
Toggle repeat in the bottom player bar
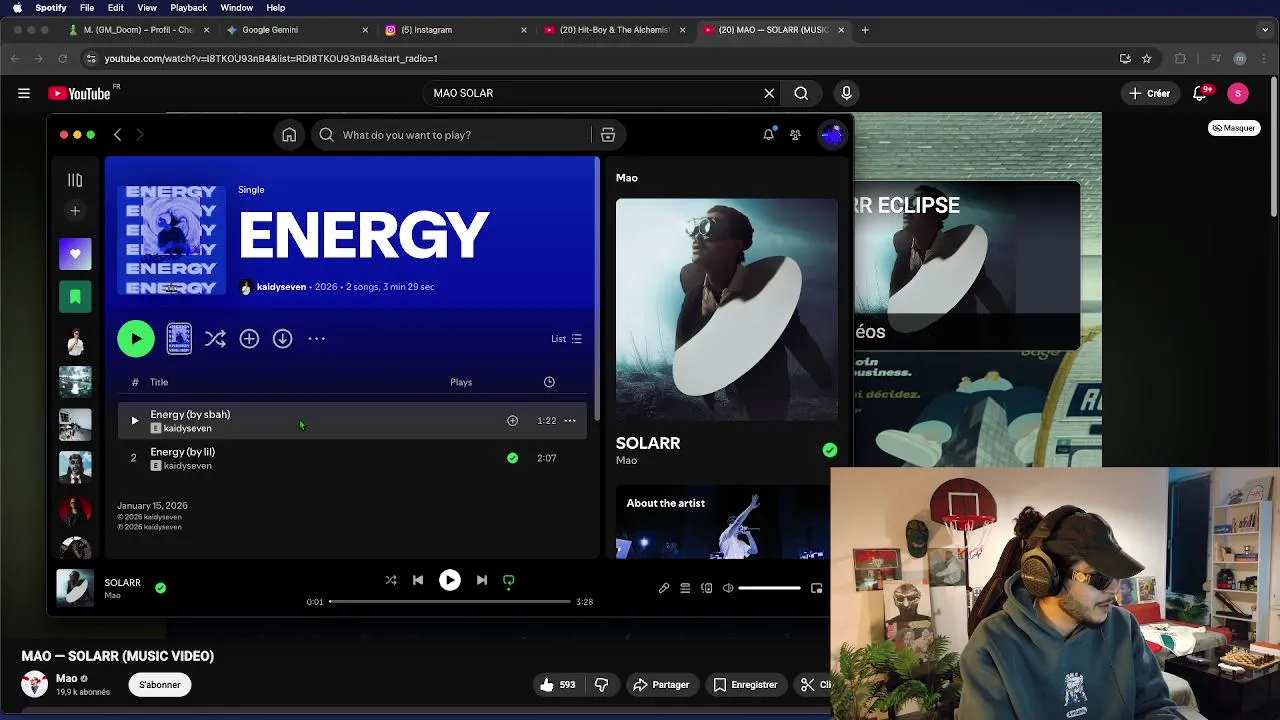[x=509, y=580]
